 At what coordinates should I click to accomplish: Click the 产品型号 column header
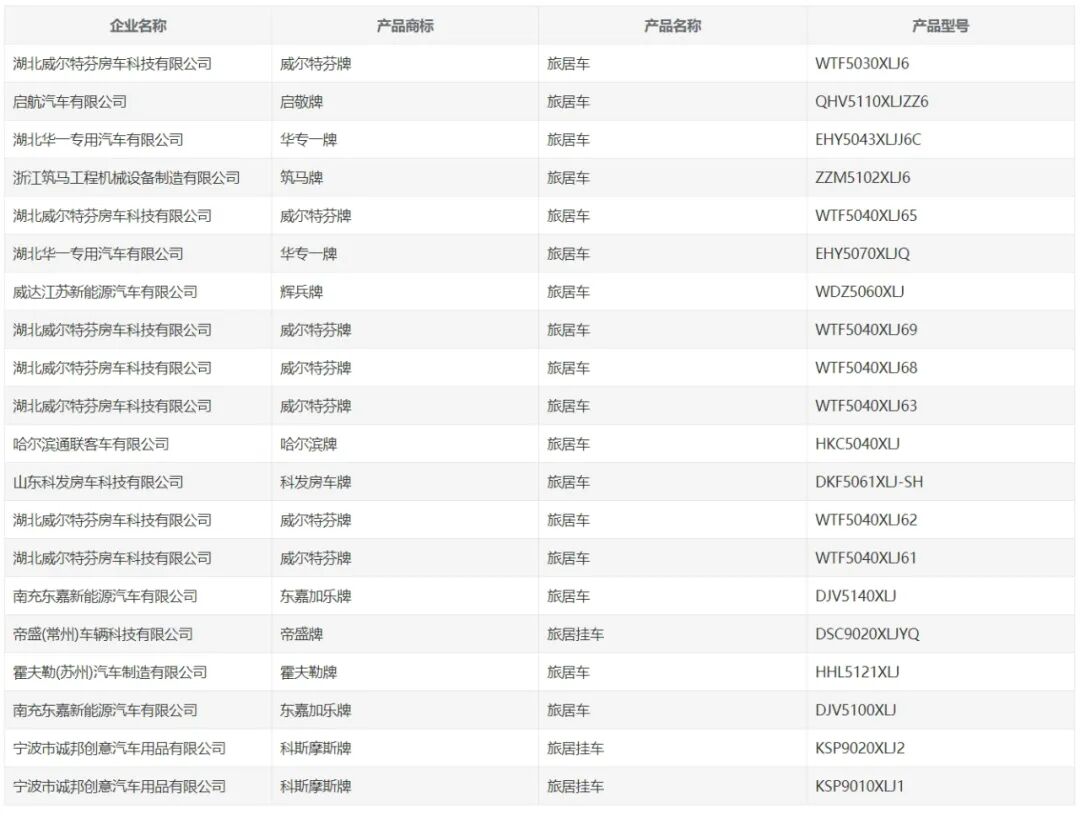click(940, 26)
